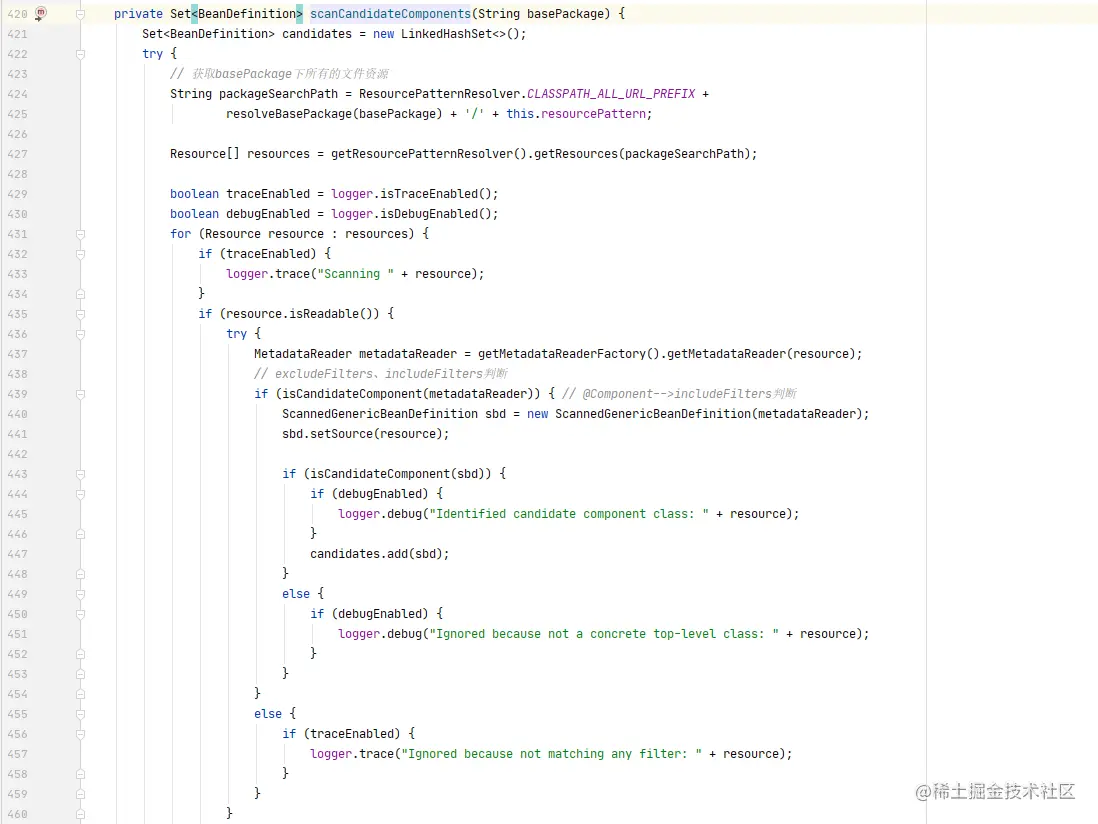Click the fold end marker at line 448
This screenshot has height=824, width=1098.
click(81, 574)
